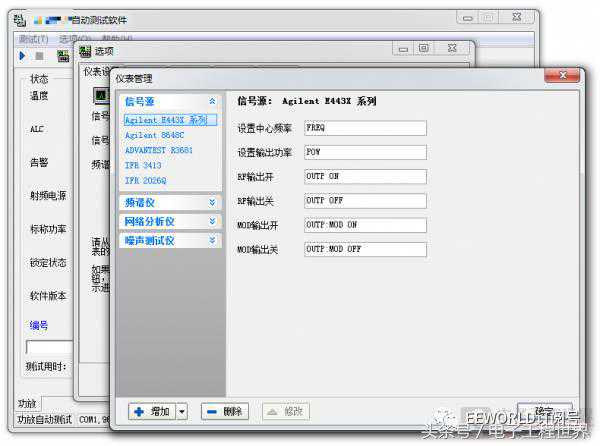Click the OUTP ON command field
The height and width of the screenshot is (446, 600).
365,176
